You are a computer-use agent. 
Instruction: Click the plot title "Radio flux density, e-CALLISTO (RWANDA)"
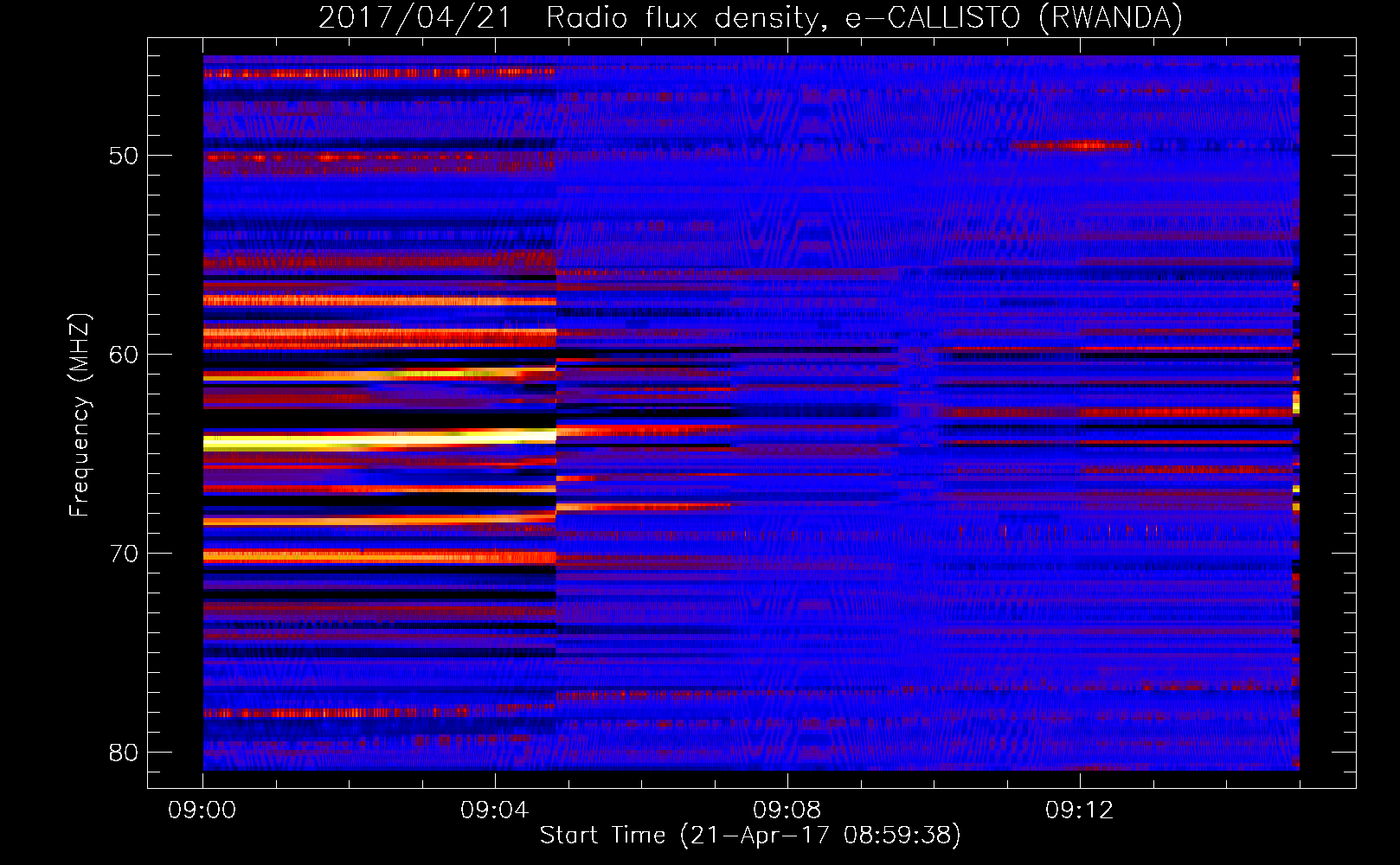pos(864,17)
